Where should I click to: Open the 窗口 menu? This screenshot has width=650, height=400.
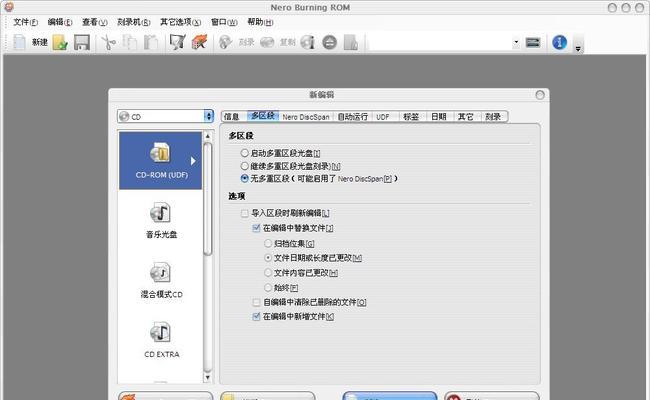click(224, 22)
